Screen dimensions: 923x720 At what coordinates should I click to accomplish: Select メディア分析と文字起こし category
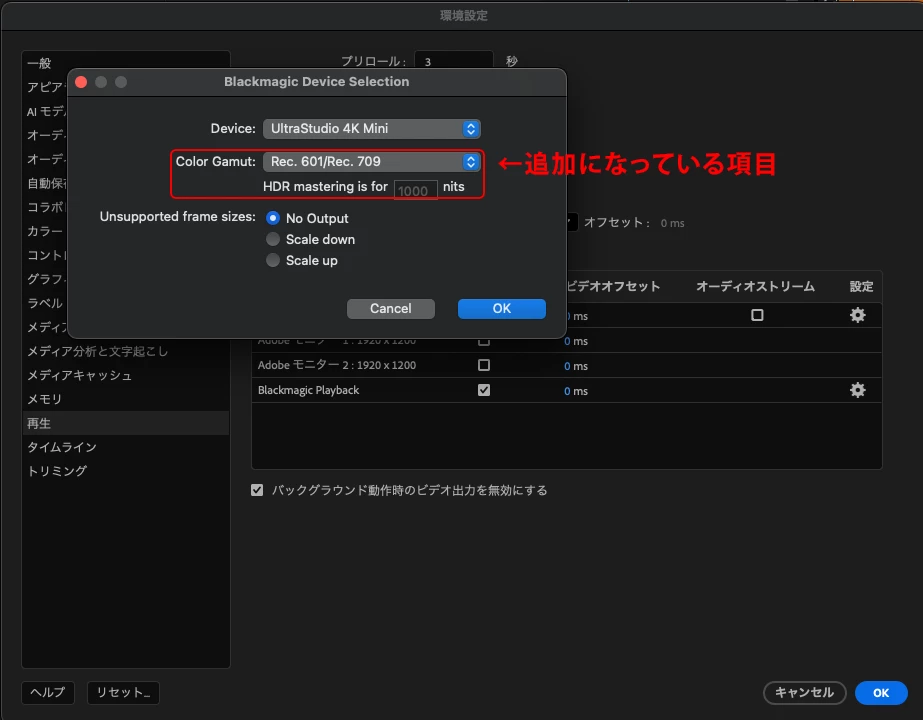(x=98, y=351)
